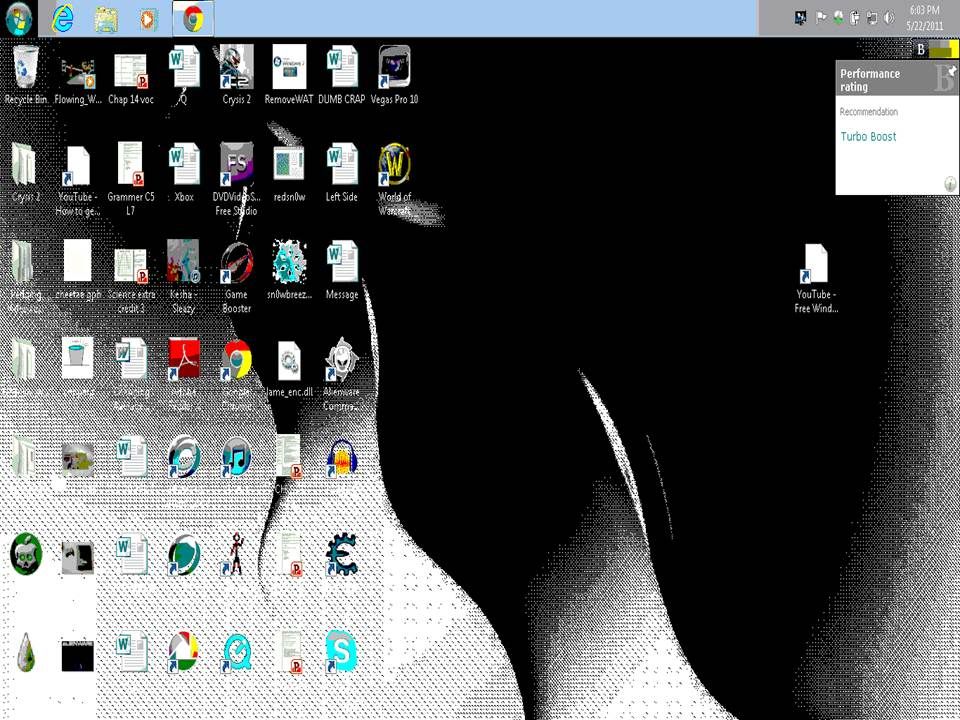Switch to Chrome in the taskbar
The image size is (960, 720).
click(x=193, y=18)
